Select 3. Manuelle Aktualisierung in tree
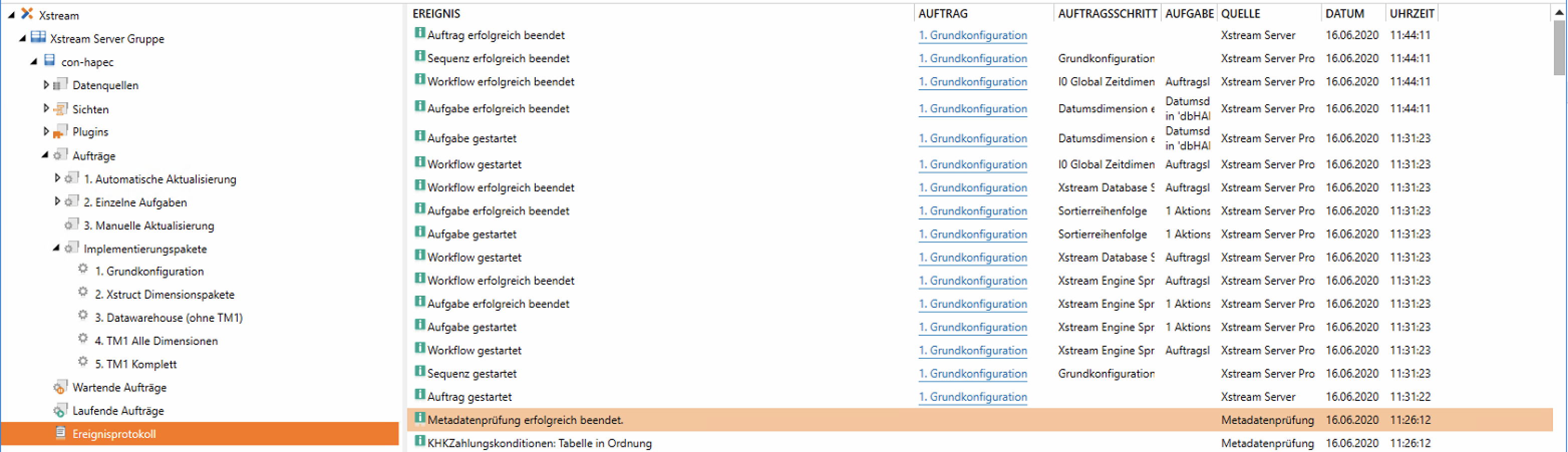This screenshot has width=1568, height=452. tap(148, 225)
